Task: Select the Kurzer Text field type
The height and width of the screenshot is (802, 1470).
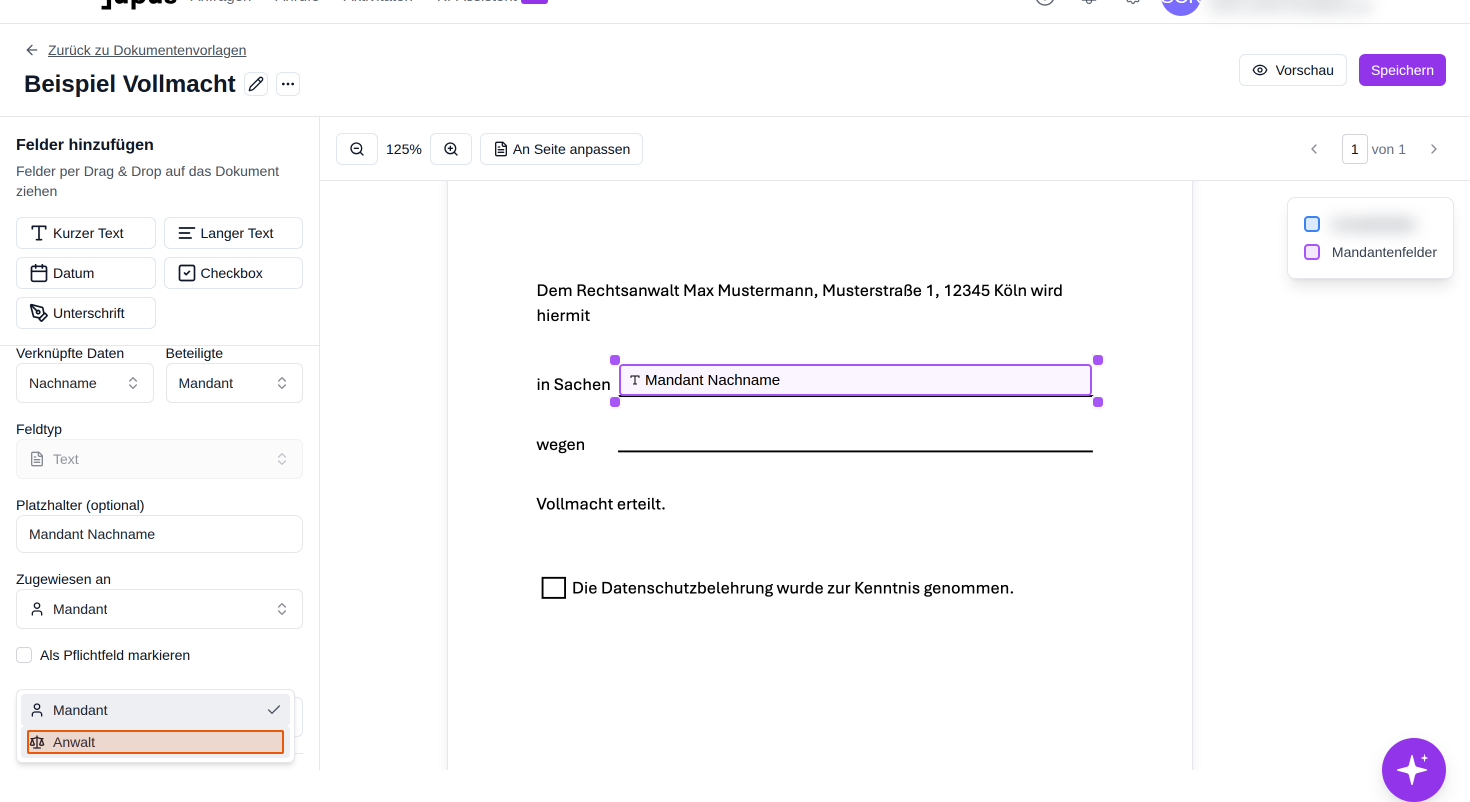Action: 86,233
